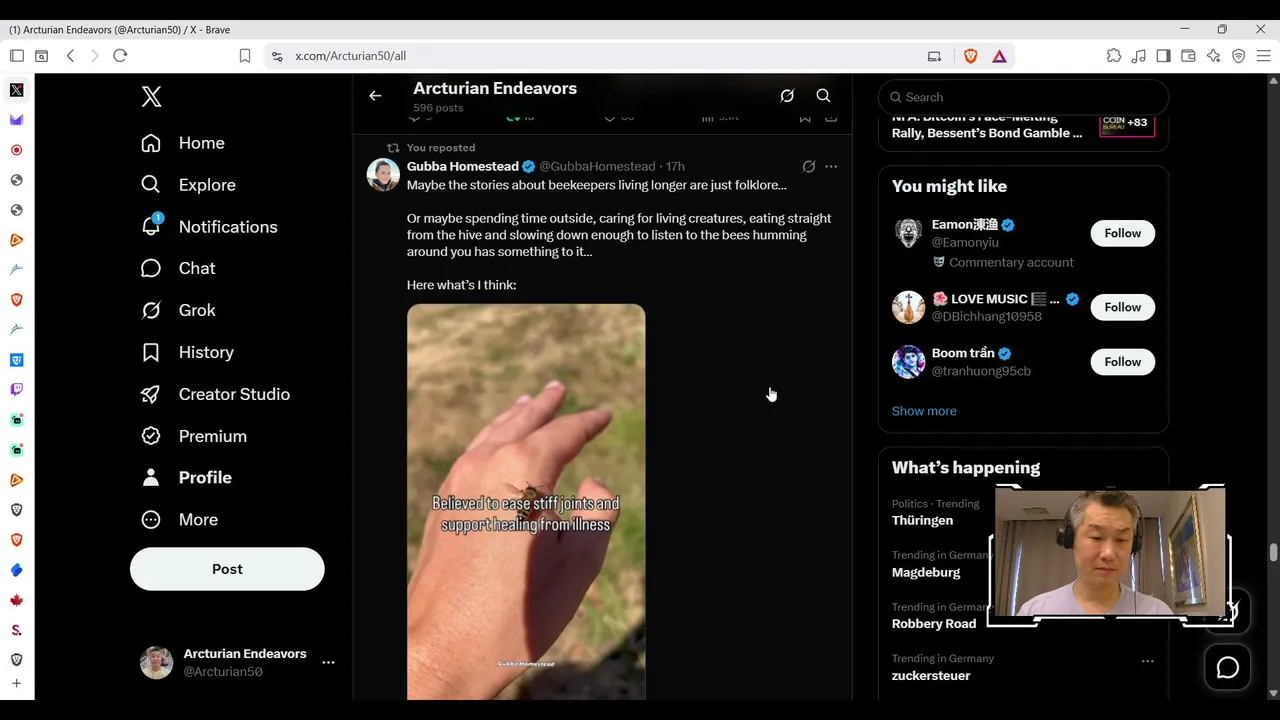Open the Brave VPN shield icon
The height and width of the screenshot is (720, 1280).
tap(1238, 56)
